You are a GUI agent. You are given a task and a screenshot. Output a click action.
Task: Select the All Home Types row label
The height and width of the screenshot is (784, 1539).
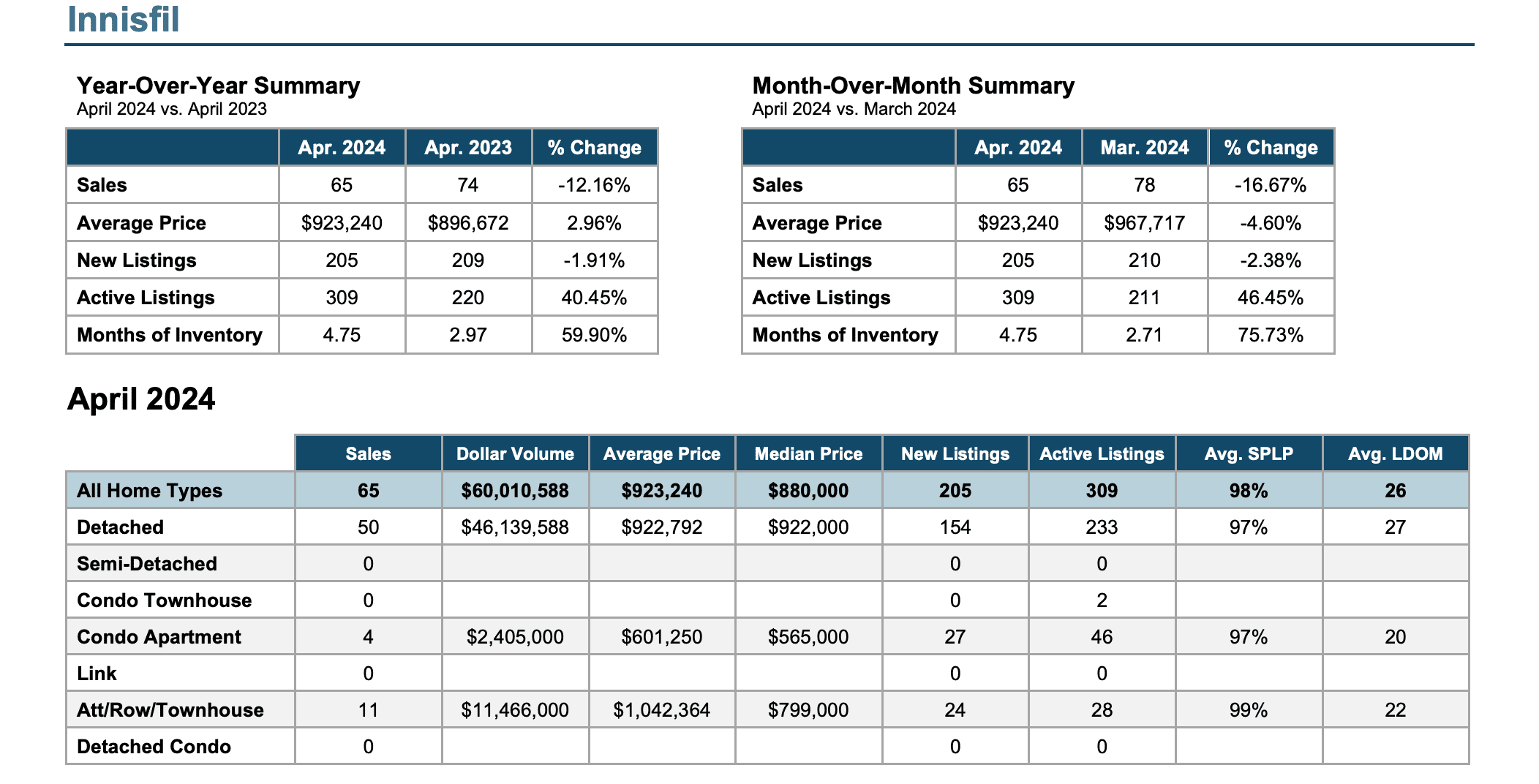pos(149,491)
